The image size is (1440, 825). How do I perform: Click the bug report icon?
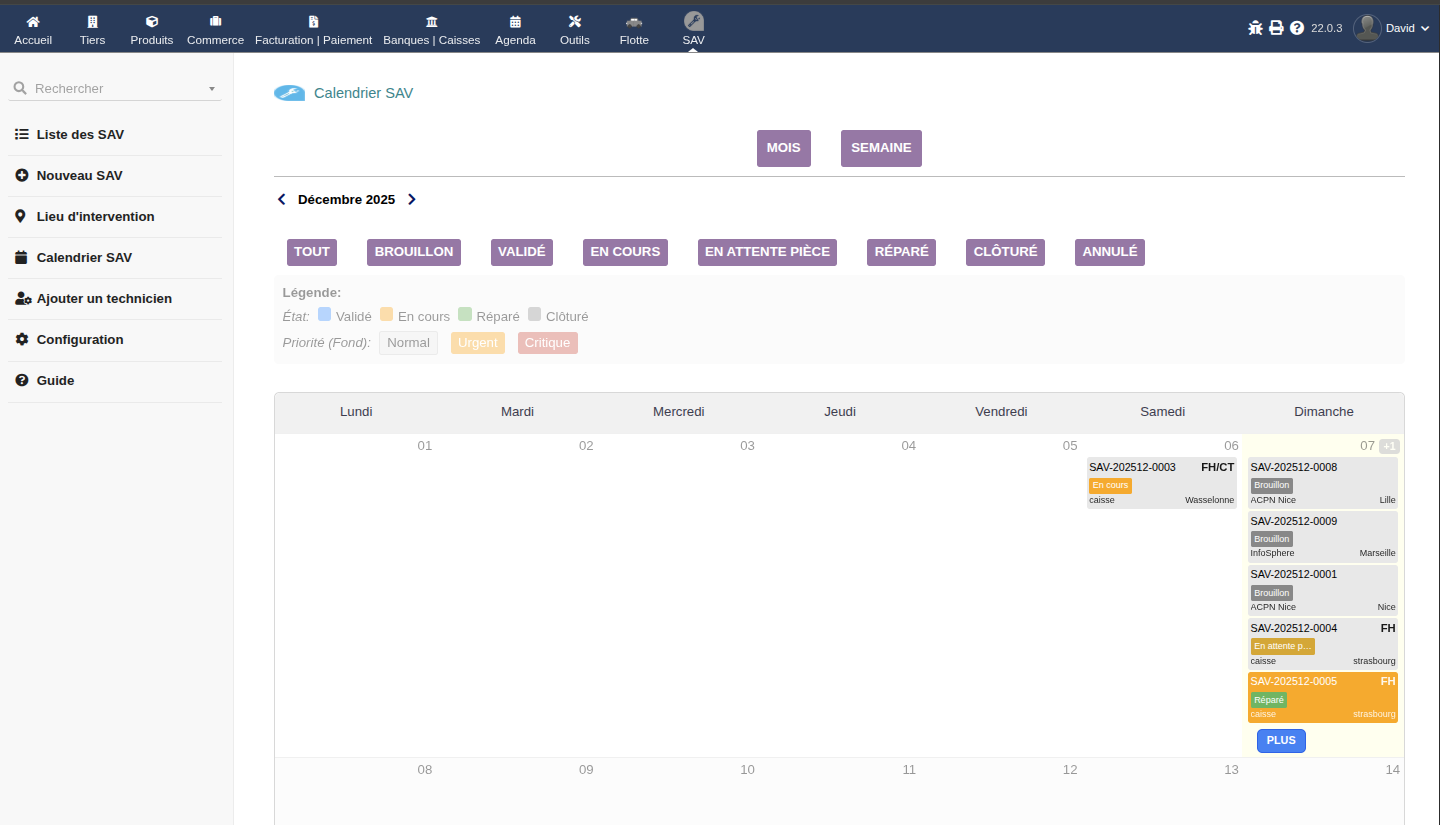[1255, 28]
